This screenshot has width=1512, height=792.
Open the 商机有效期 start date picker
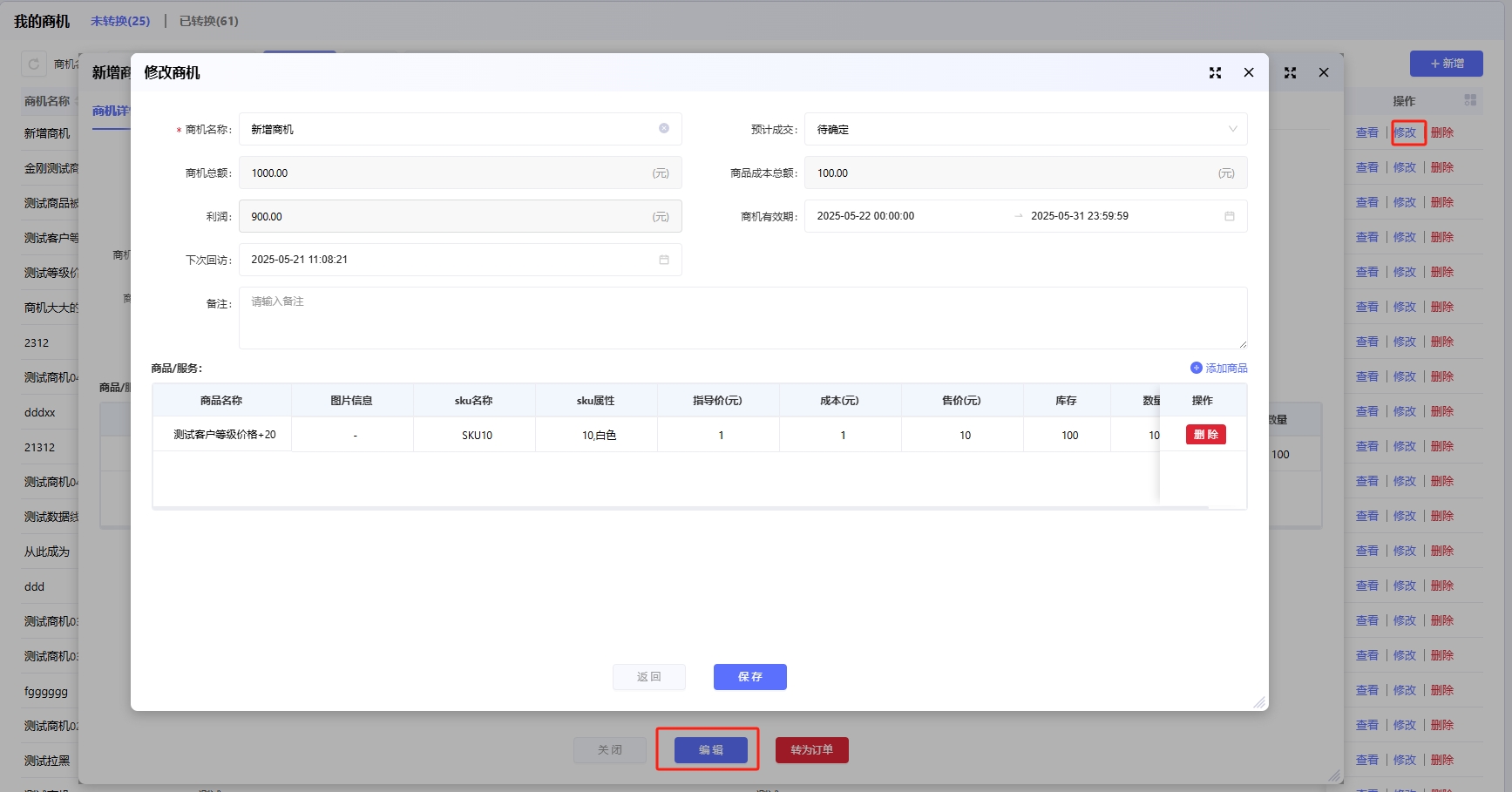[x=906, y=216]
